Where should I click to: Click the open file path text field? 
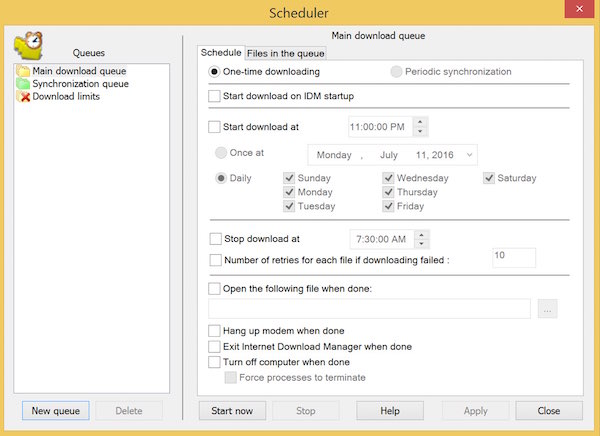tap(369, 309)
